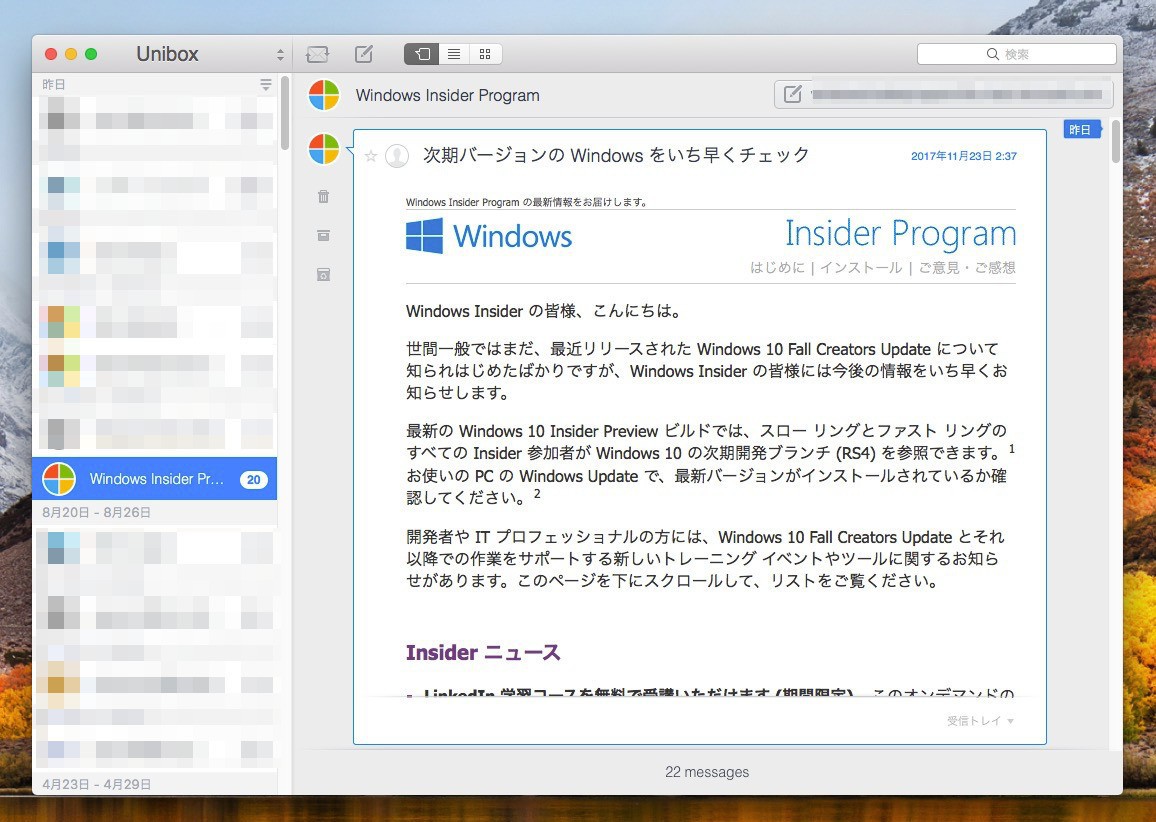Image resolution: width=1156 pixels, height=822 pixels.
Task: Click the はじめに link
Action: click(777, 268)
